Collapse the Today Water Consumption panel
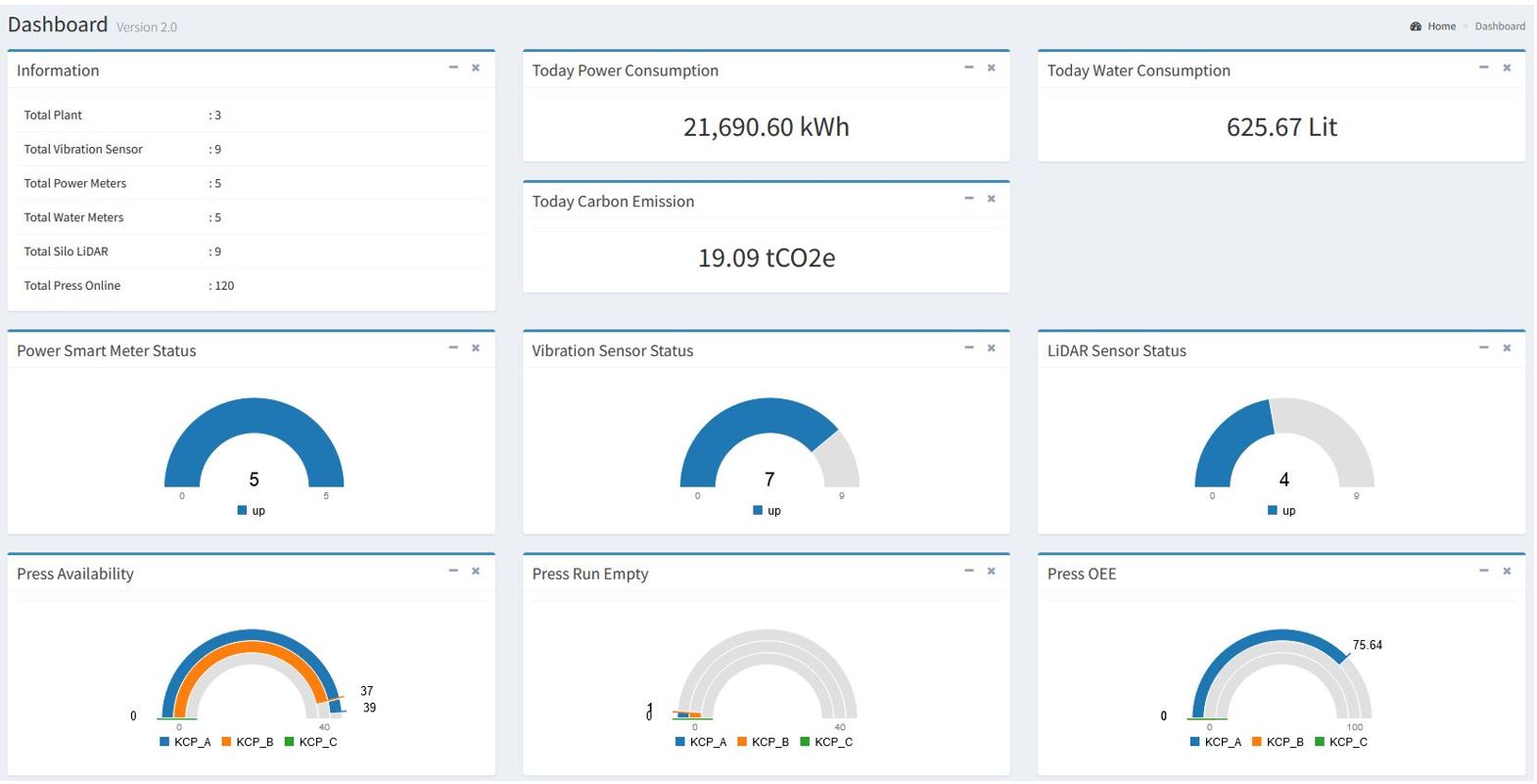1537x784 pixels. (x=1483, y=68)
